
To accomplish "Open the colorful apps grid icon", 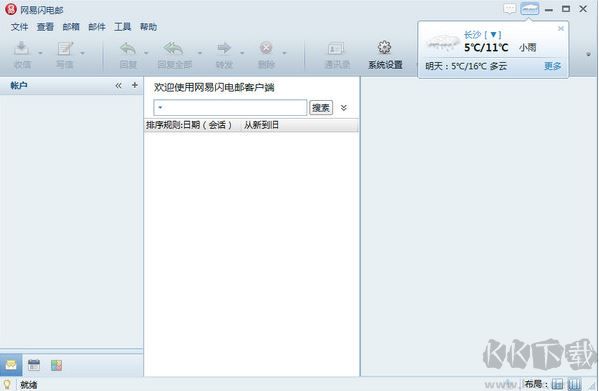I will tap(56, 365).
